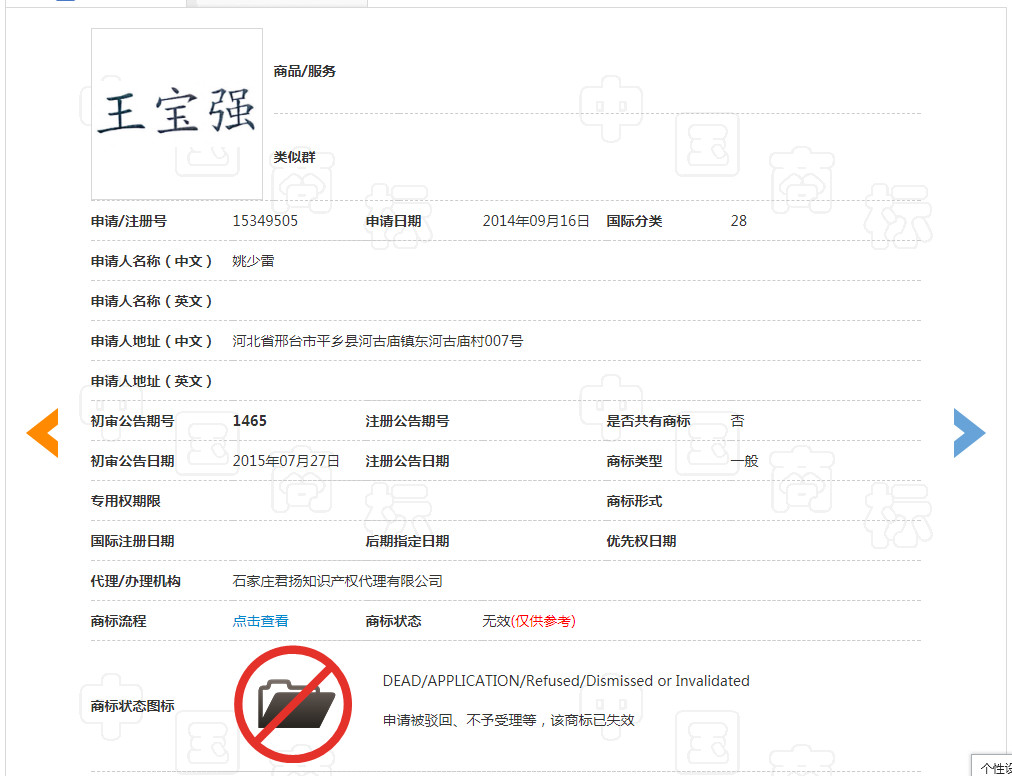Click the orange left navigation arrow
The image size is (1012, 776).
pos(42,433)
